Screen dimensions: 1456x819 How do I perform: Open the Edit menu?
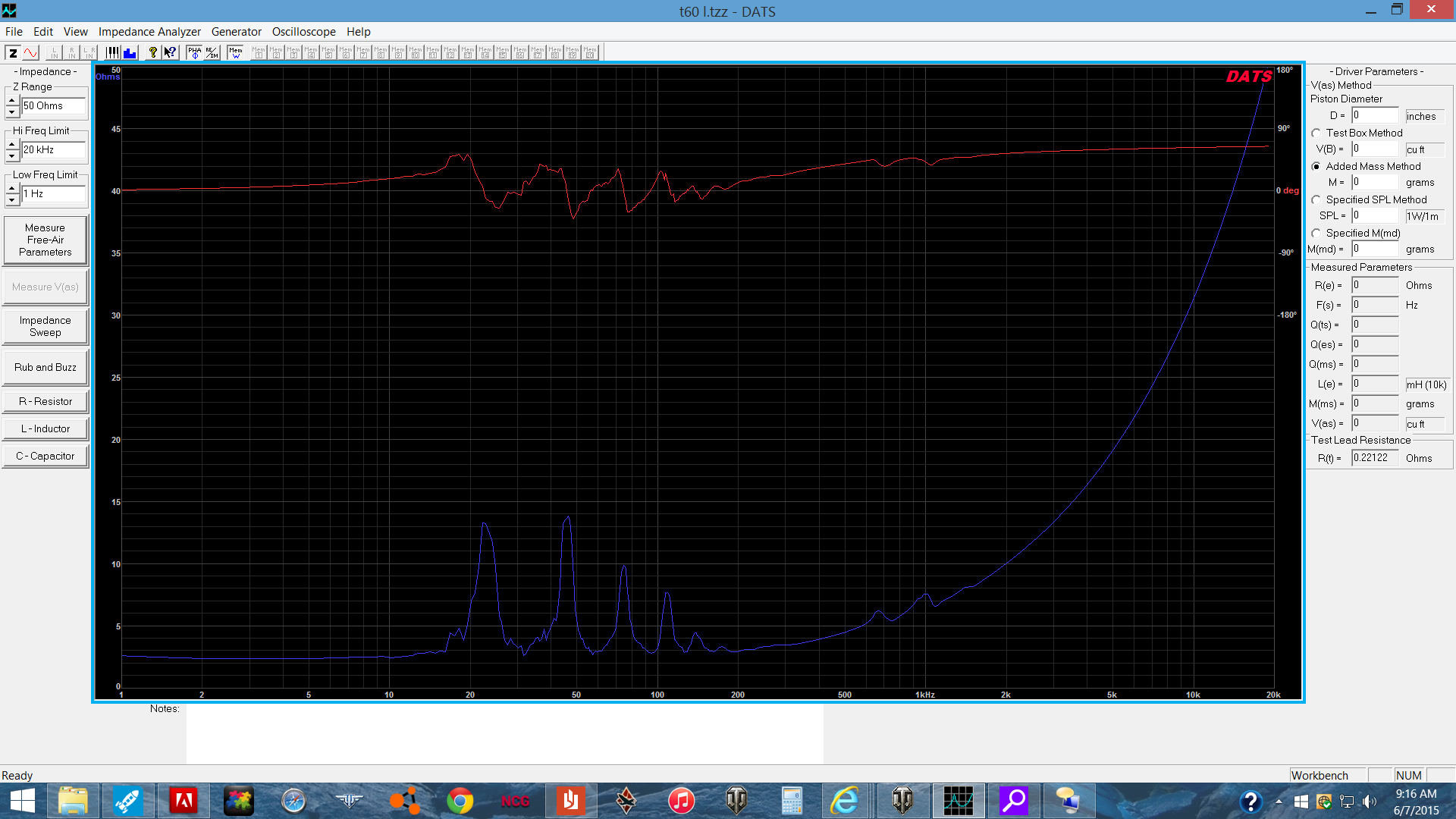(x=43, y=31)
